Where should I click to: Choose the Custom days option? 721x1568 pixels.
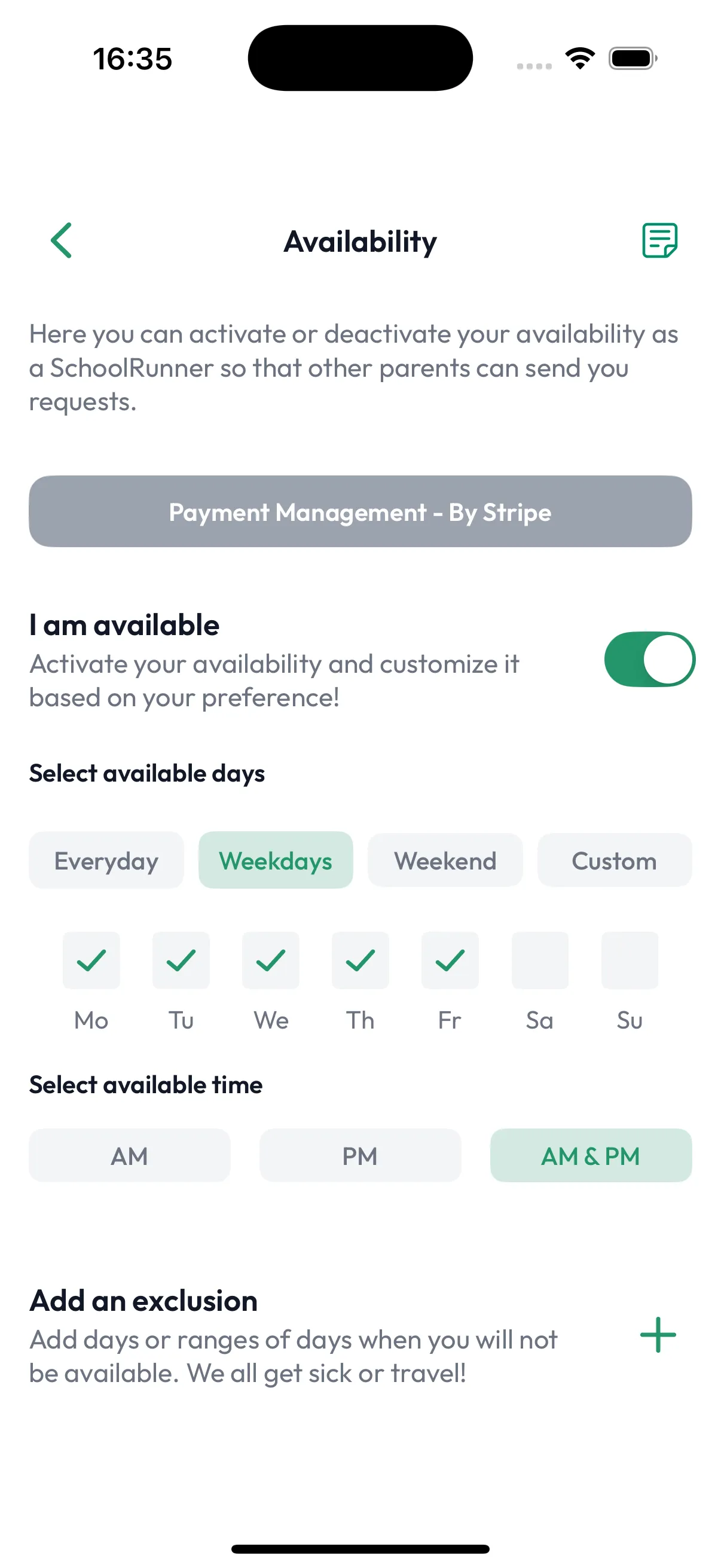[614, 860]
